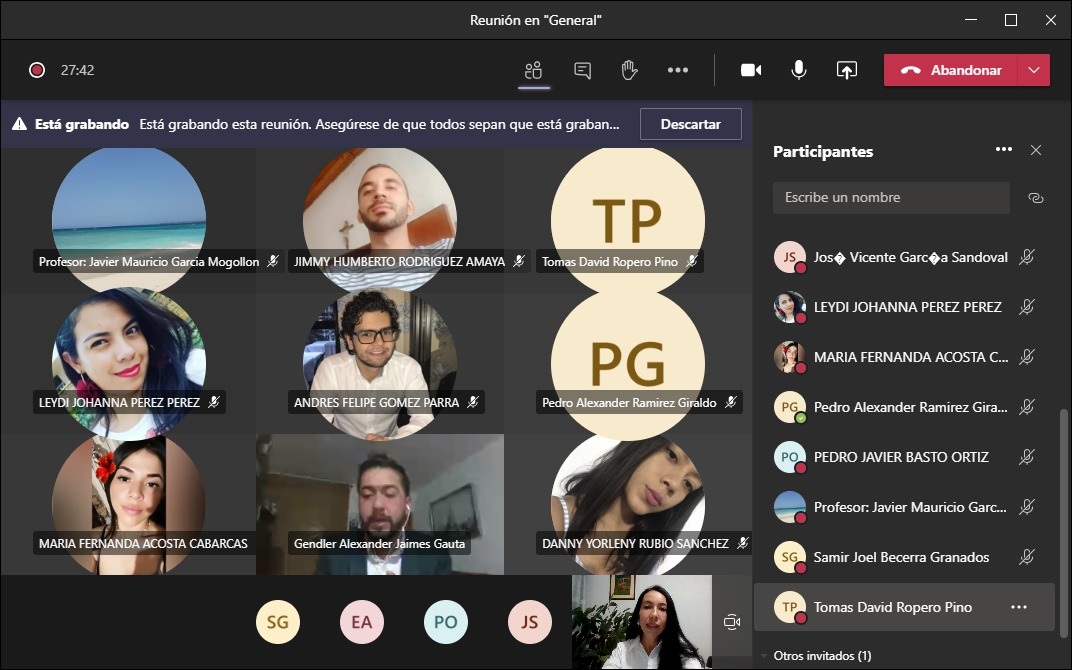The image size is (1072, 670).
Task: Open more actions ellipsis in meeting toolbar
Action: click(678, 70)
